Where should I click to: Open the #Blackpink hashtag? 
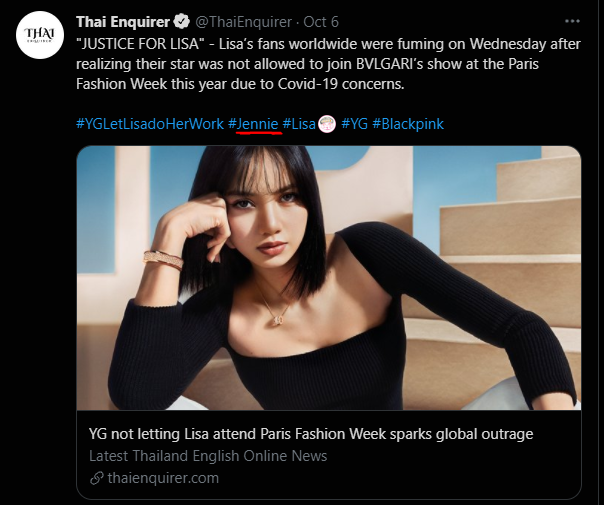(x=407, y=124)
